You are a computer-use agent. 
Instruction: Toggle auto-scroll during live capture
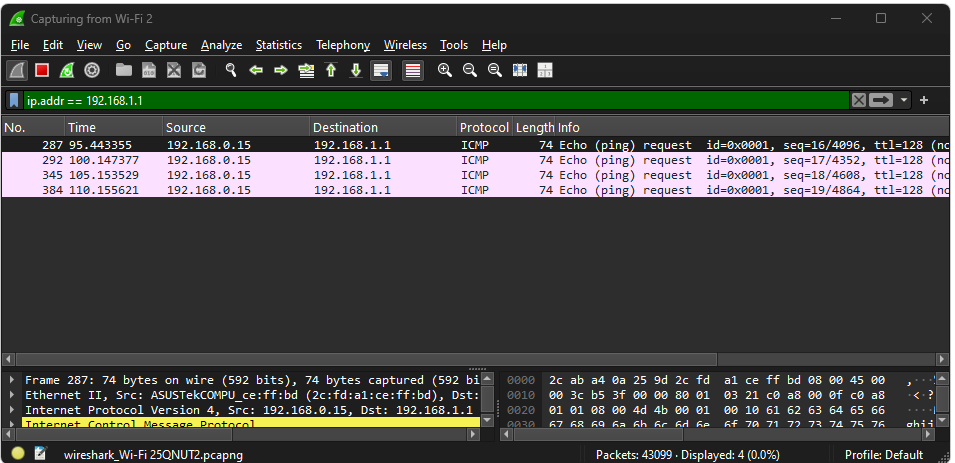pyautogui.click(x=380, y=70)
